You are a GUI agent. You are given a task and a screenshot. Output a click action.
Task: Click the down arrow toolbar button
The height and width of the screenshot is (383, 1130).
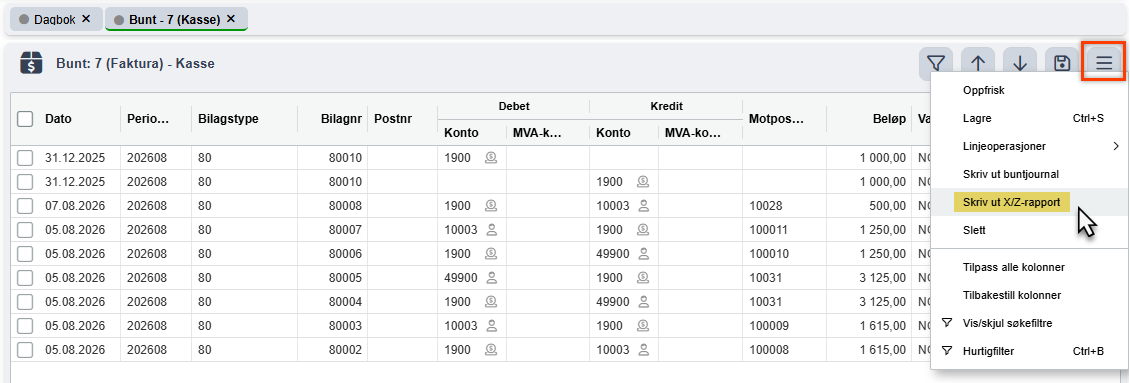1020,63
